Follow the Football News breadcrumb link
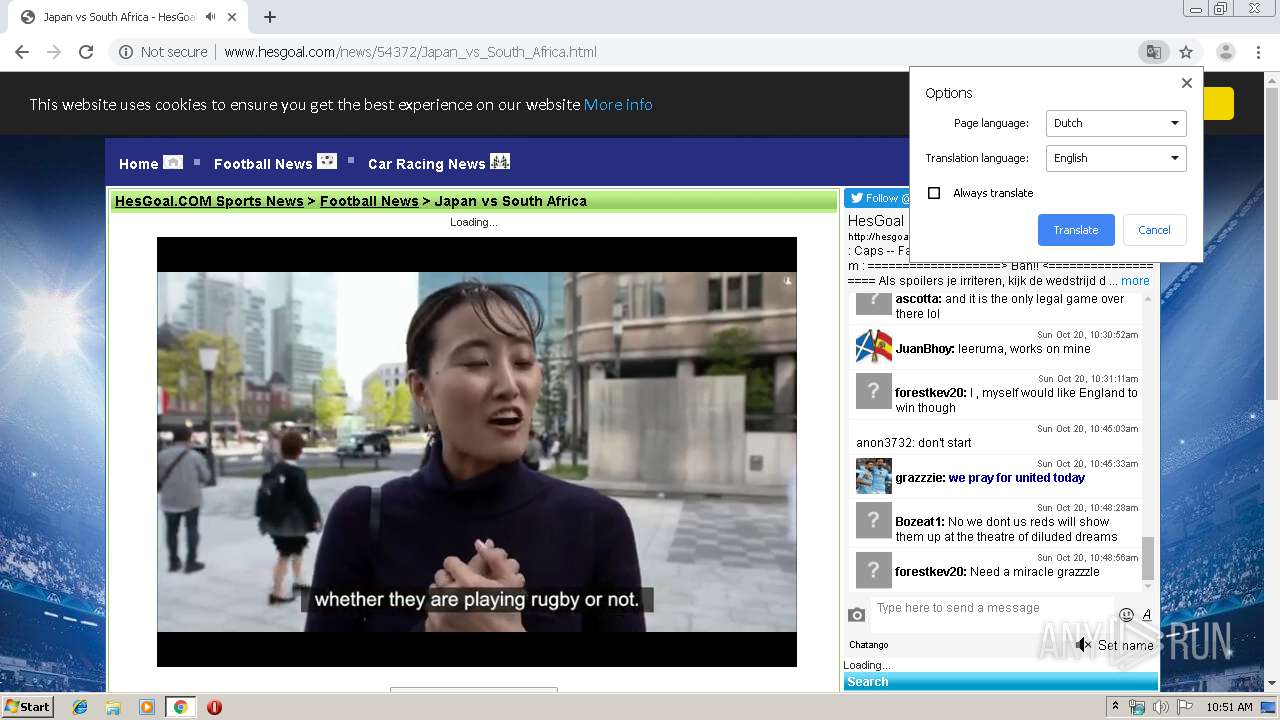Screen dimensions: 1280x720 point(369,201)
